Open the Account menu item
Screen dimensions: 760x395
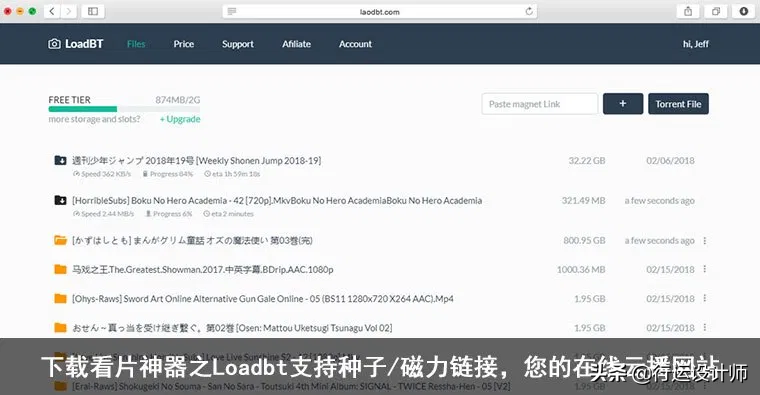click(x=355, y=44)
